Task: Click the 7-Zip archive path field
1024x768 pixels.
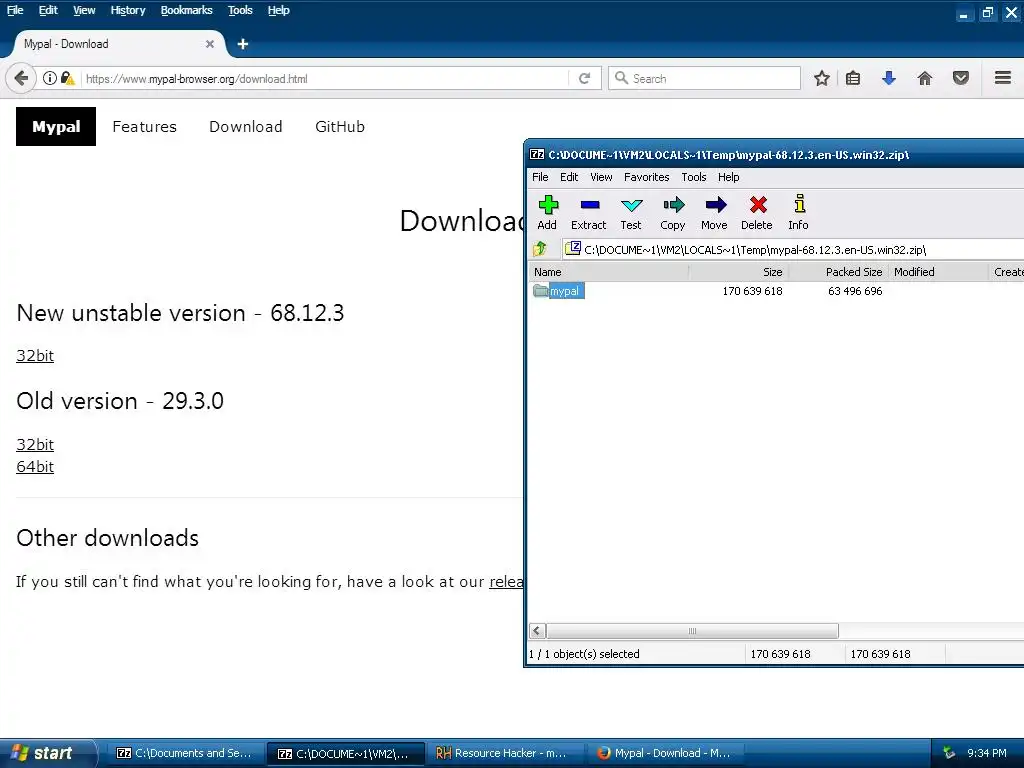Action: coord(793,249)
